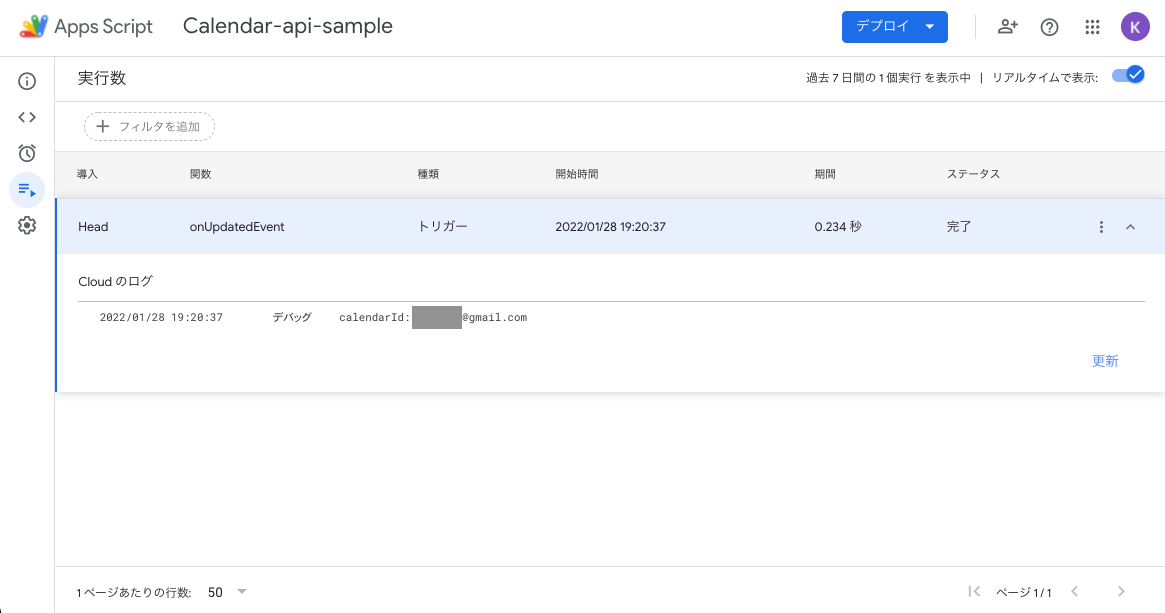
Task: Open the Help question mark icon
Action: pyautogui.click(x=1049, y=27)
